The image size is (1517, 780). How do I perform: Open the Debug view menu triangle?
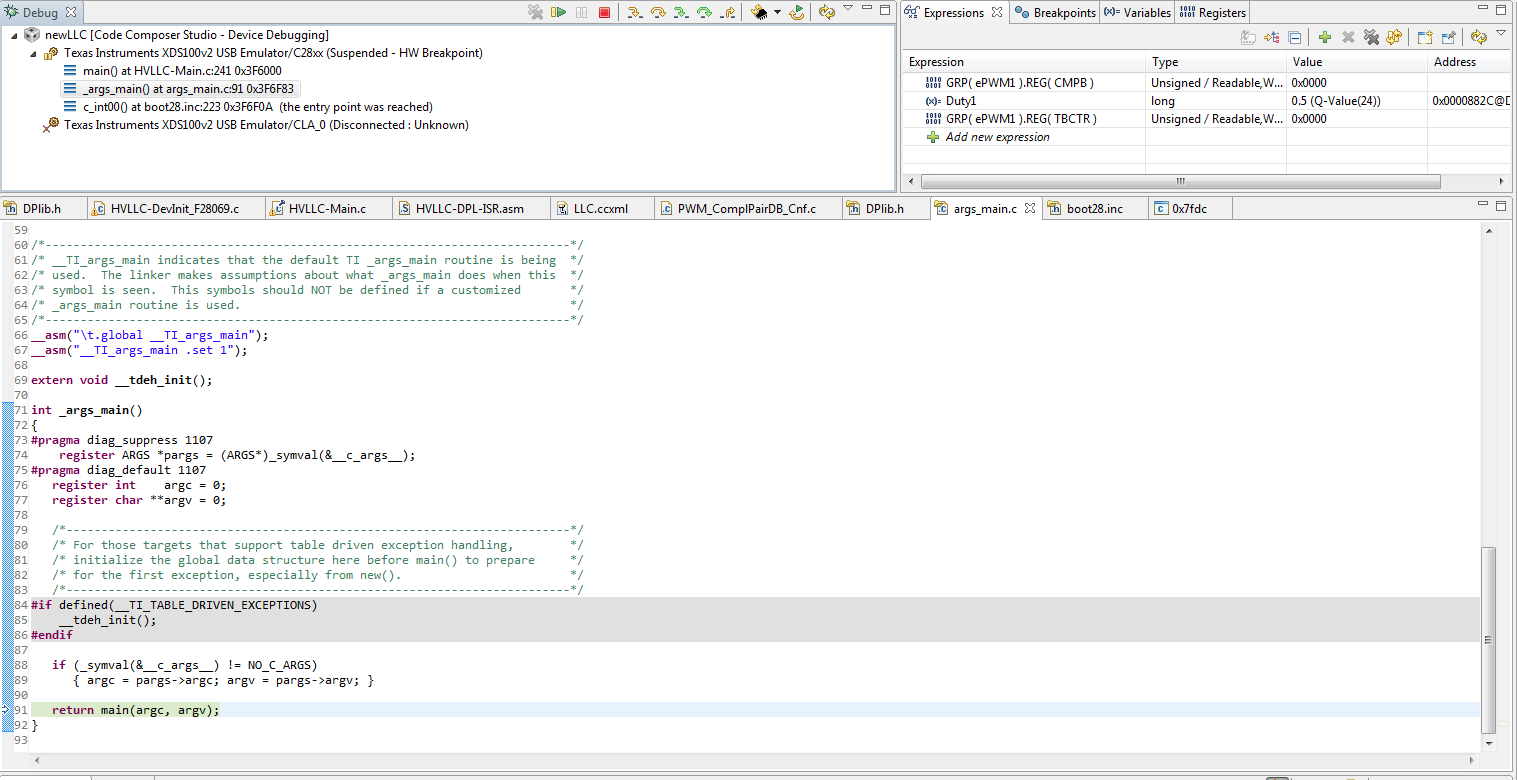pyautogui.click(x=848, y=9)
